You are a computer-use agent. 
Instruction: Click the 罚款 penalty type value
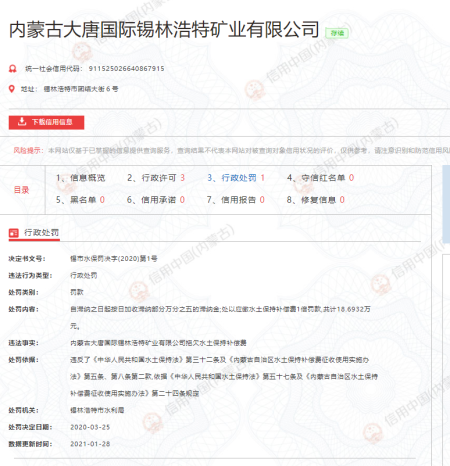(x=77, y=292)
